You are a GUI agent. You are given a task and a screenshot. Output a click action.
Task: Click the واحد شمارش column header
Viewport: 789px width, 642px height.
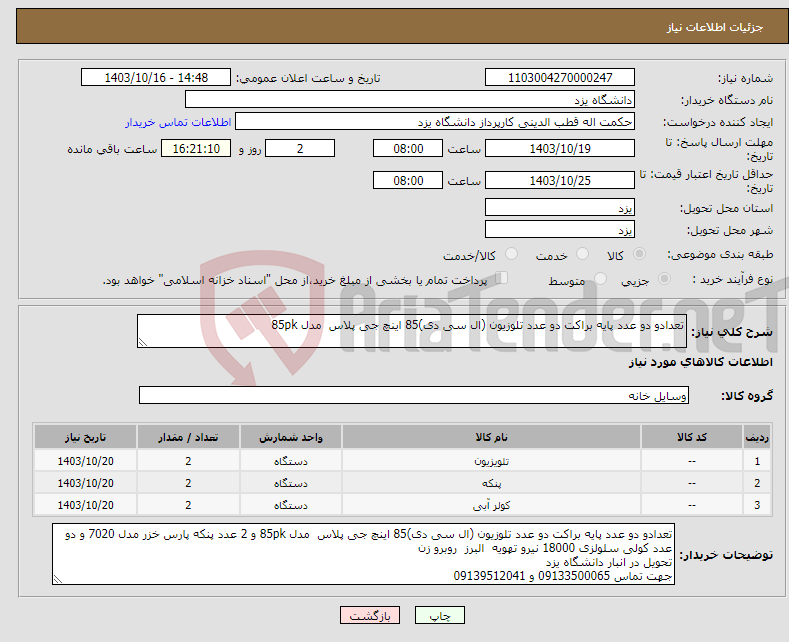(x=291, y=437)
